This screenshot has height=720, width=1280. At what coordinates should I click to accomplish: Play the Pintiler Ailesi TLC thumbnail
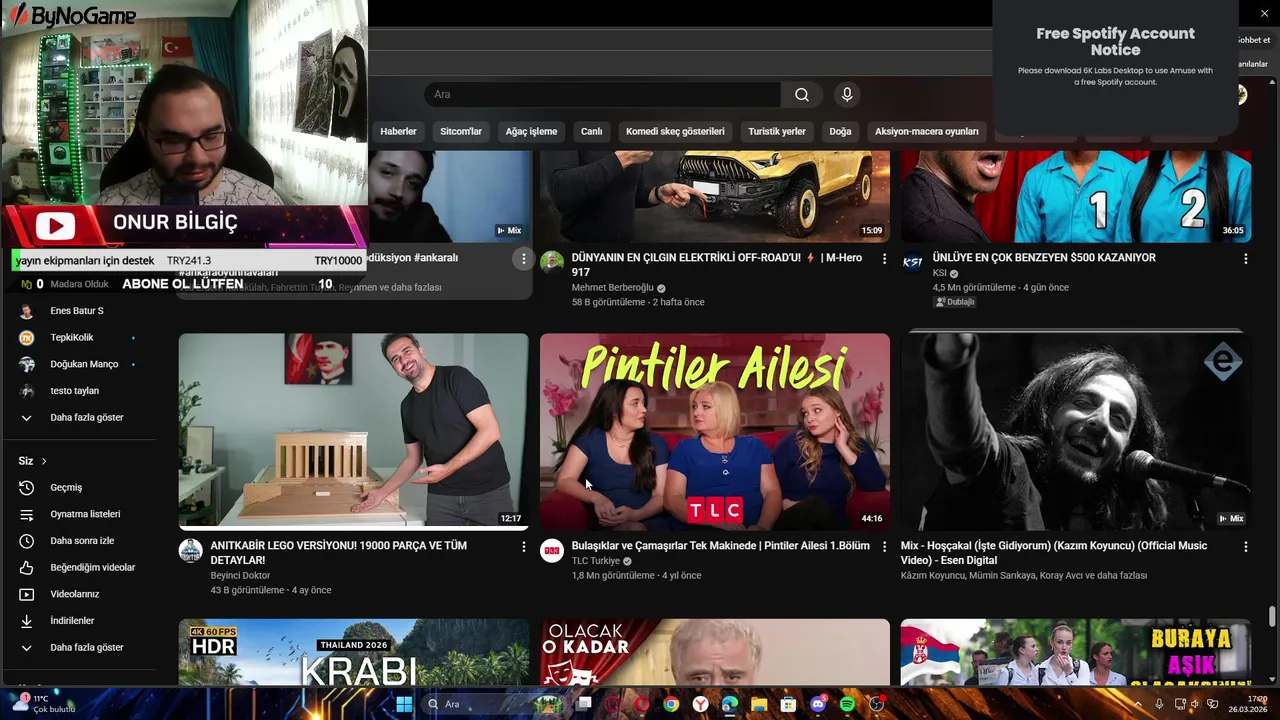pyautogui.click(x=715, y=431)
